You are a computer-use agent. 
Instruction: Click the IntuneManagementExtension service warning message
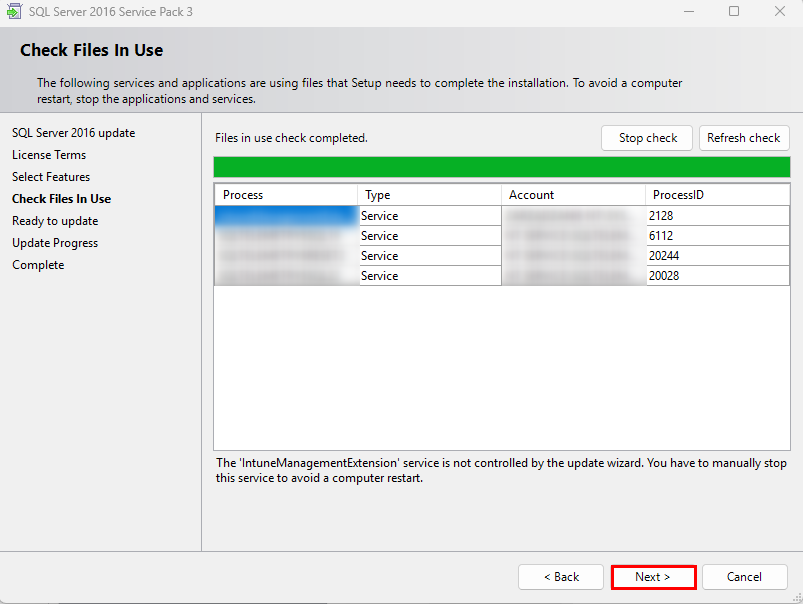[501, 471]
